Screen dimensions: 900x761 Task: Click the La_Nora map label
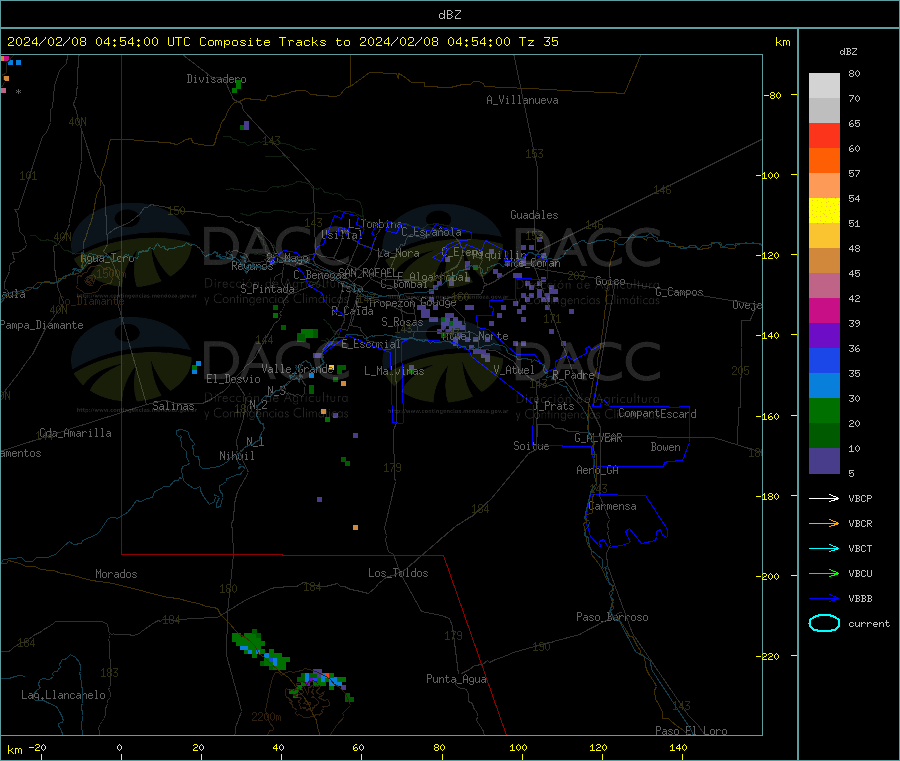coord(398,253)
